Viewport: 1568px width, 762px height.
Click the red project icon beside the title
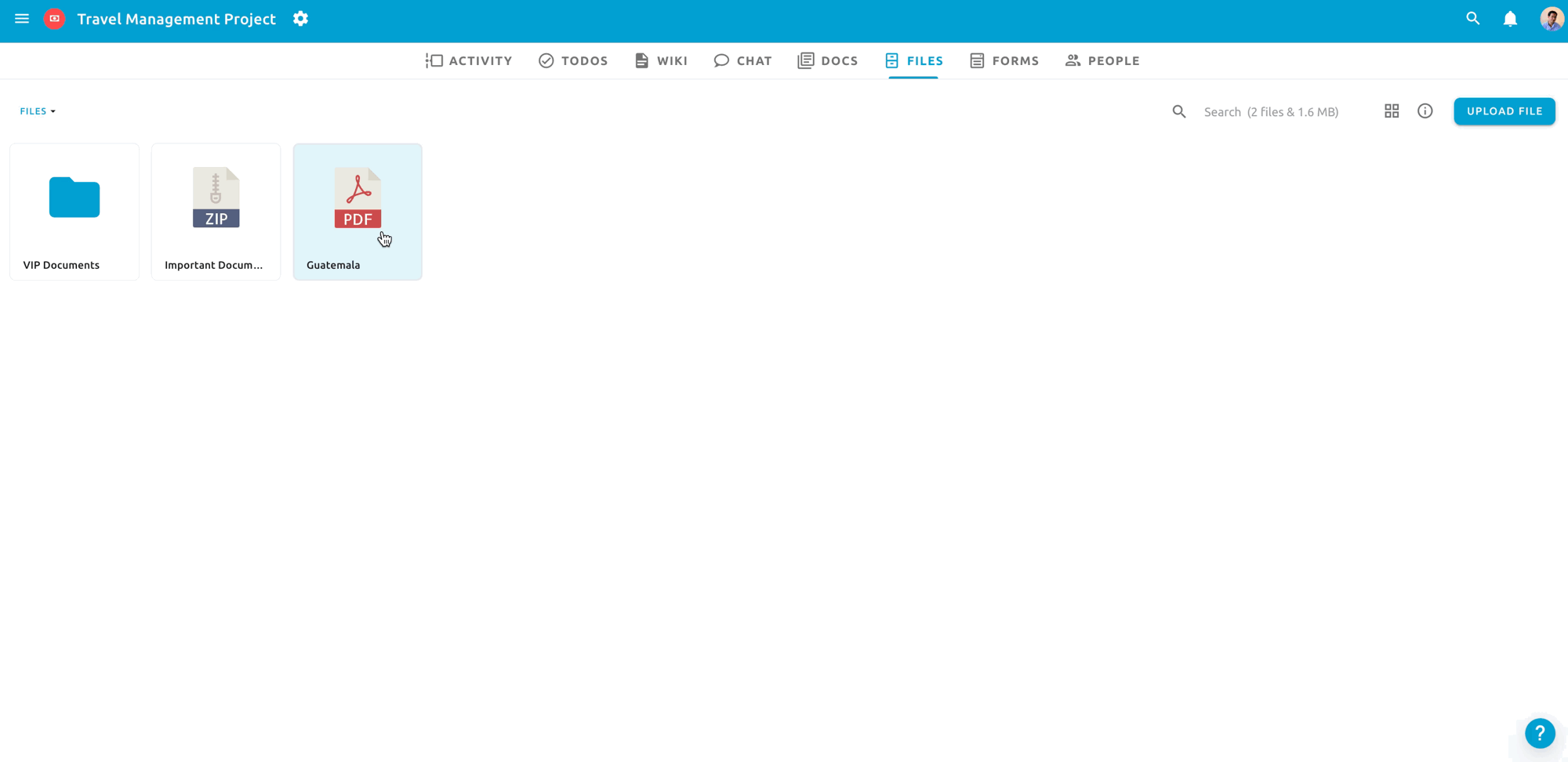pyautogui.click(x=55, y=18)
